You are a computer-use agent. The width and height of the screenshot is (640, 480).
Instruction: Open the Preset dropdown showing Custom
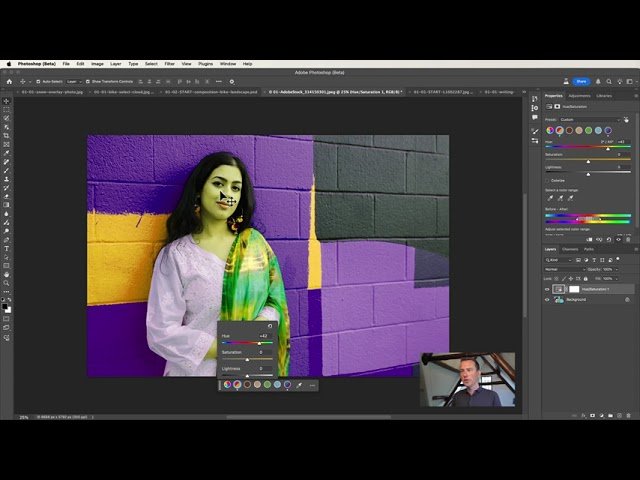[589, 120]
